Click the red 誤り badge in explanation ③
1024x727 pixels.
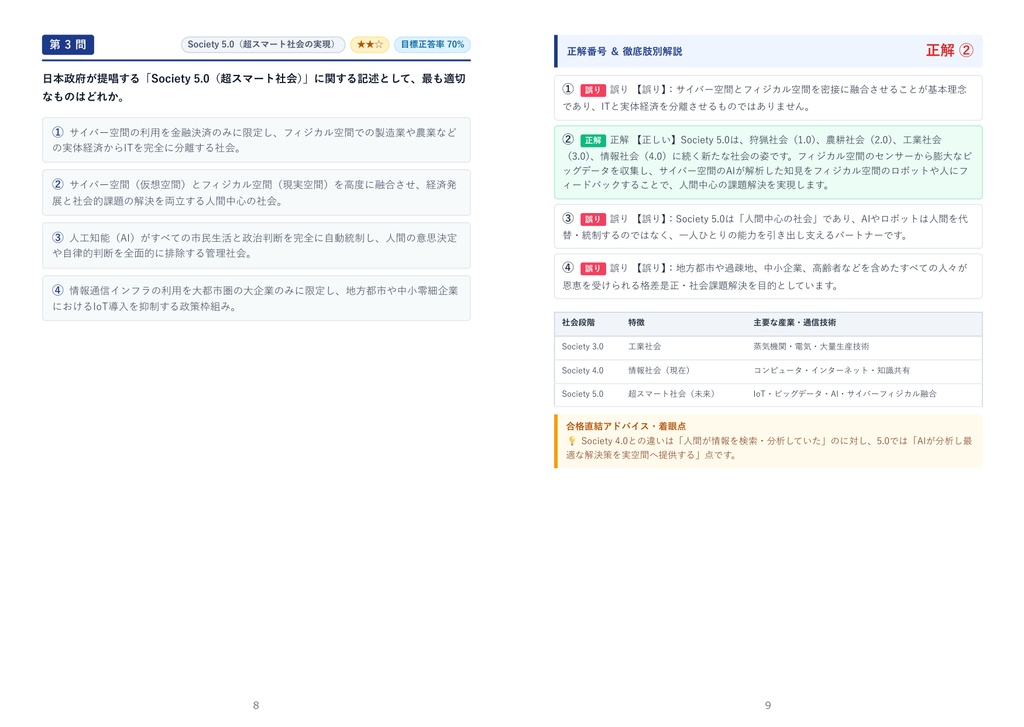point(592,219)
